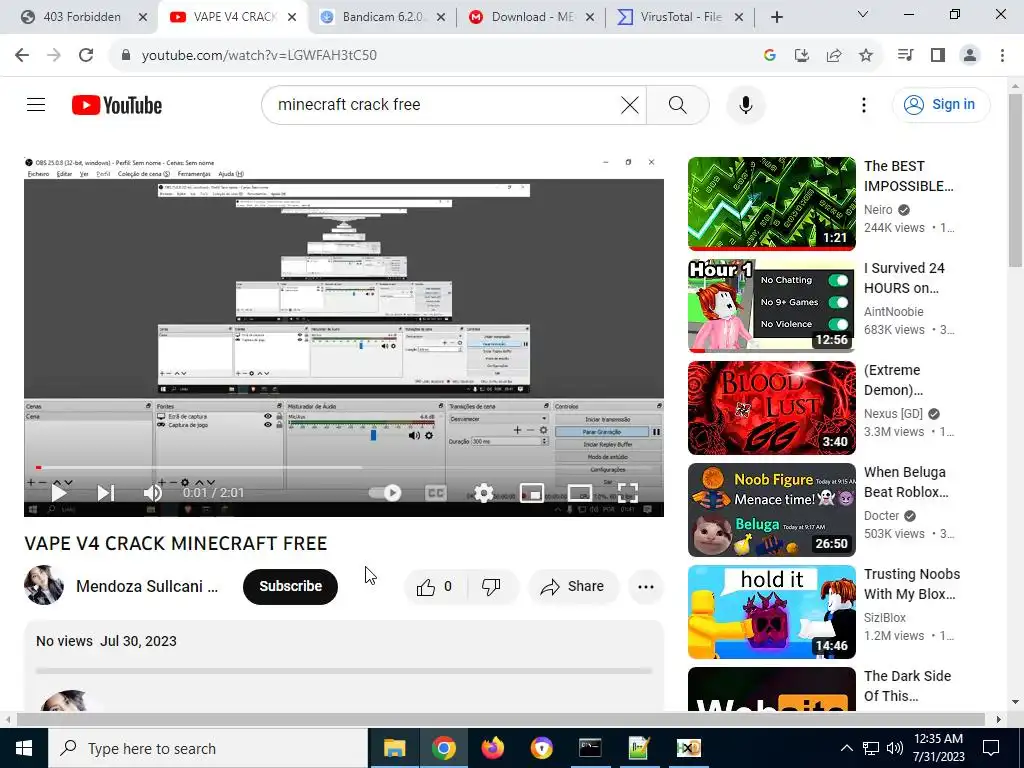Enable theater mode view

[x=580, y=493]
